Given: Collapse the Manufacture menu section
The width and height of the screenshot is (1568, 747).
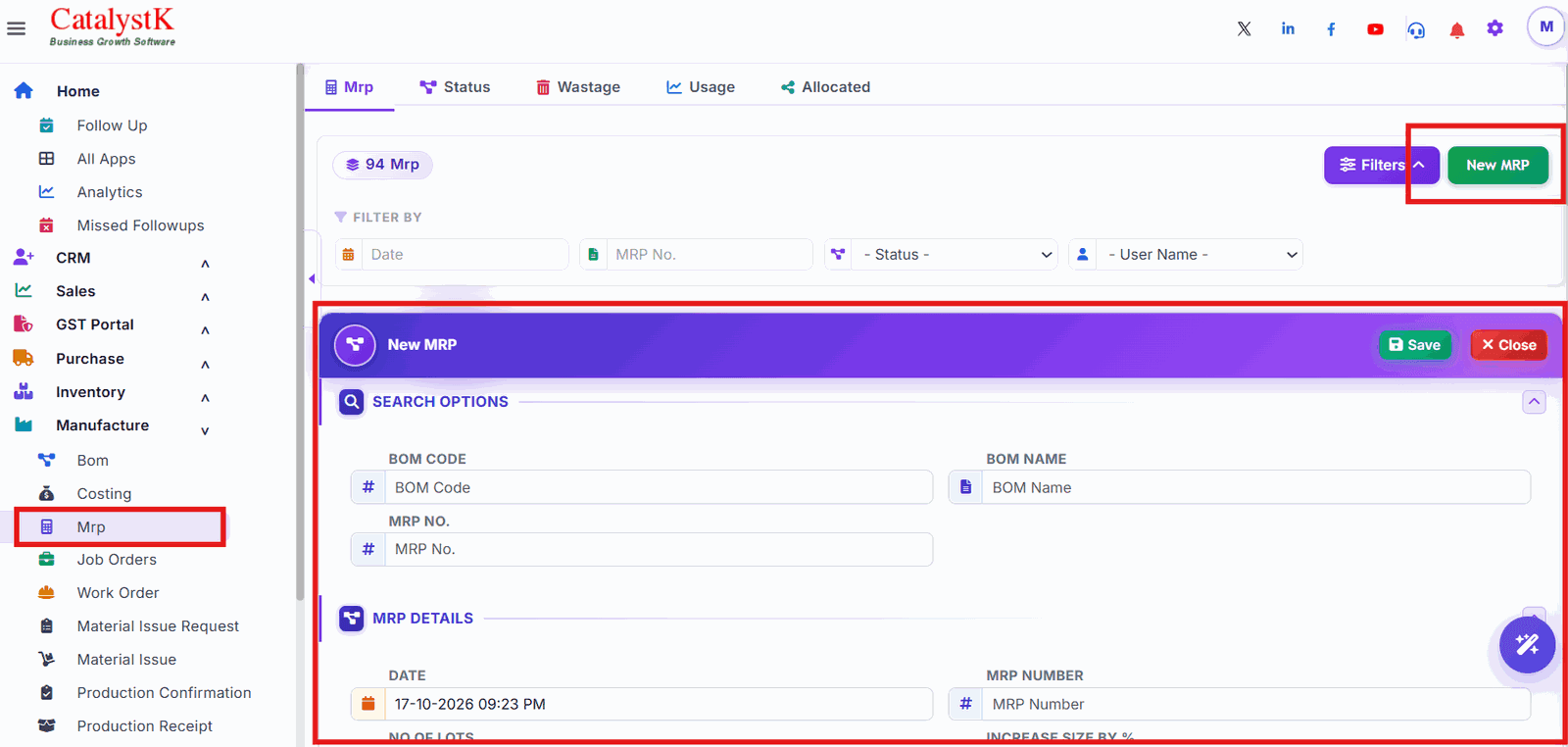Looking at the screenshot, I should (205, 430).
